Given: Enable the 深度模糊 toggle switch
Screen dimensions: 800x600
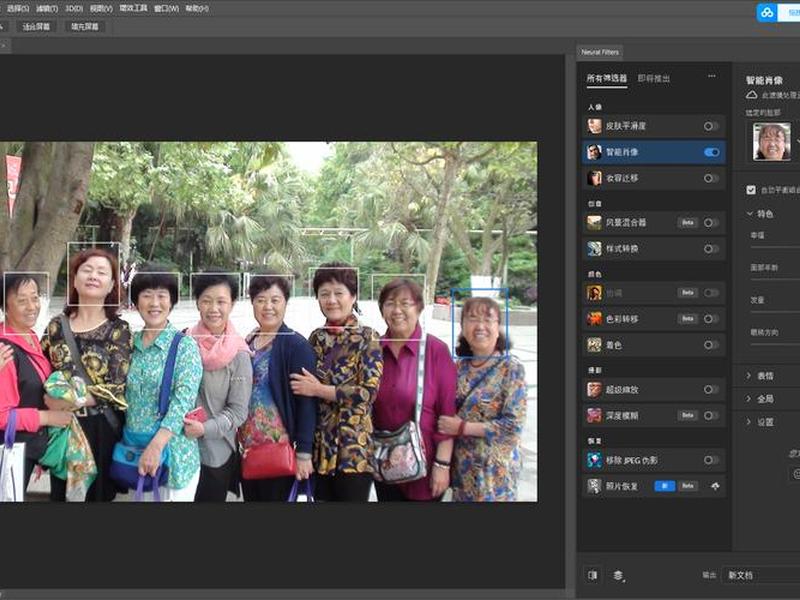Looking at the screenshot, I should pos(711,415).
